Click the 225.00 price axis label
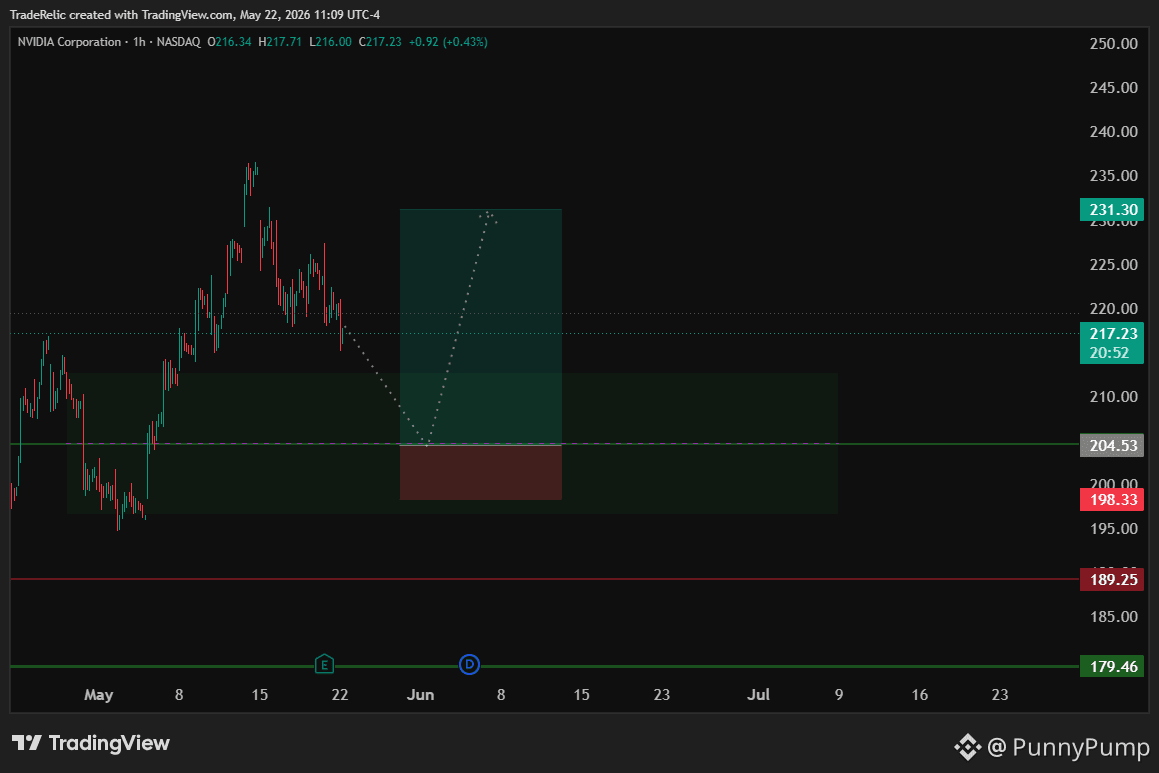This screenshot has width=1159, height=773. (x=1113, y=265)
